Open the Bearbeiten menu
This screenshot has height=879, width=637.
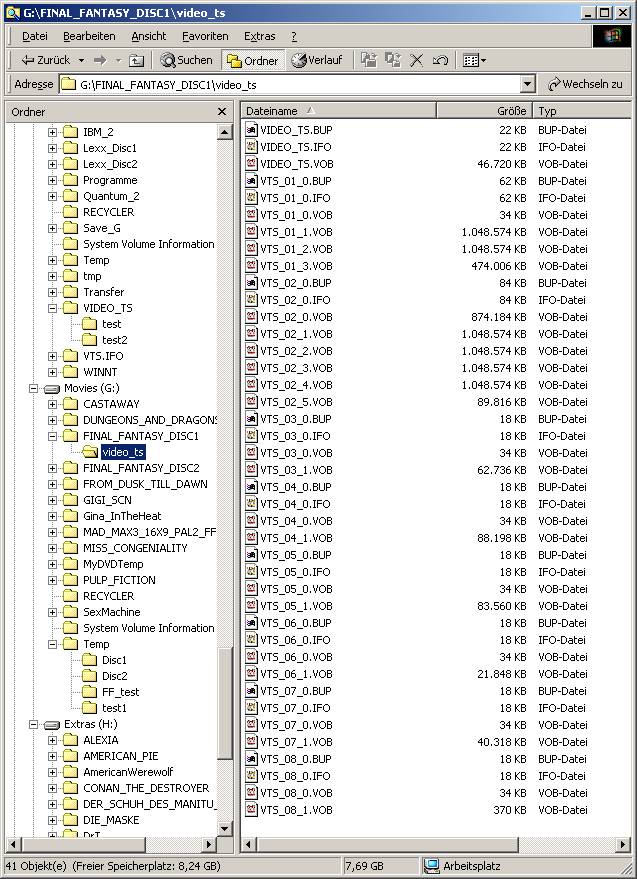[89, 36]
